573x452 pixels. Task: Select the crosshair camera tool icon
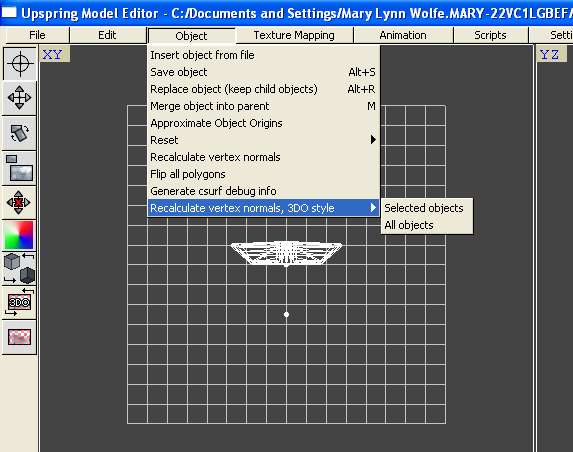[x=20, y=64]
